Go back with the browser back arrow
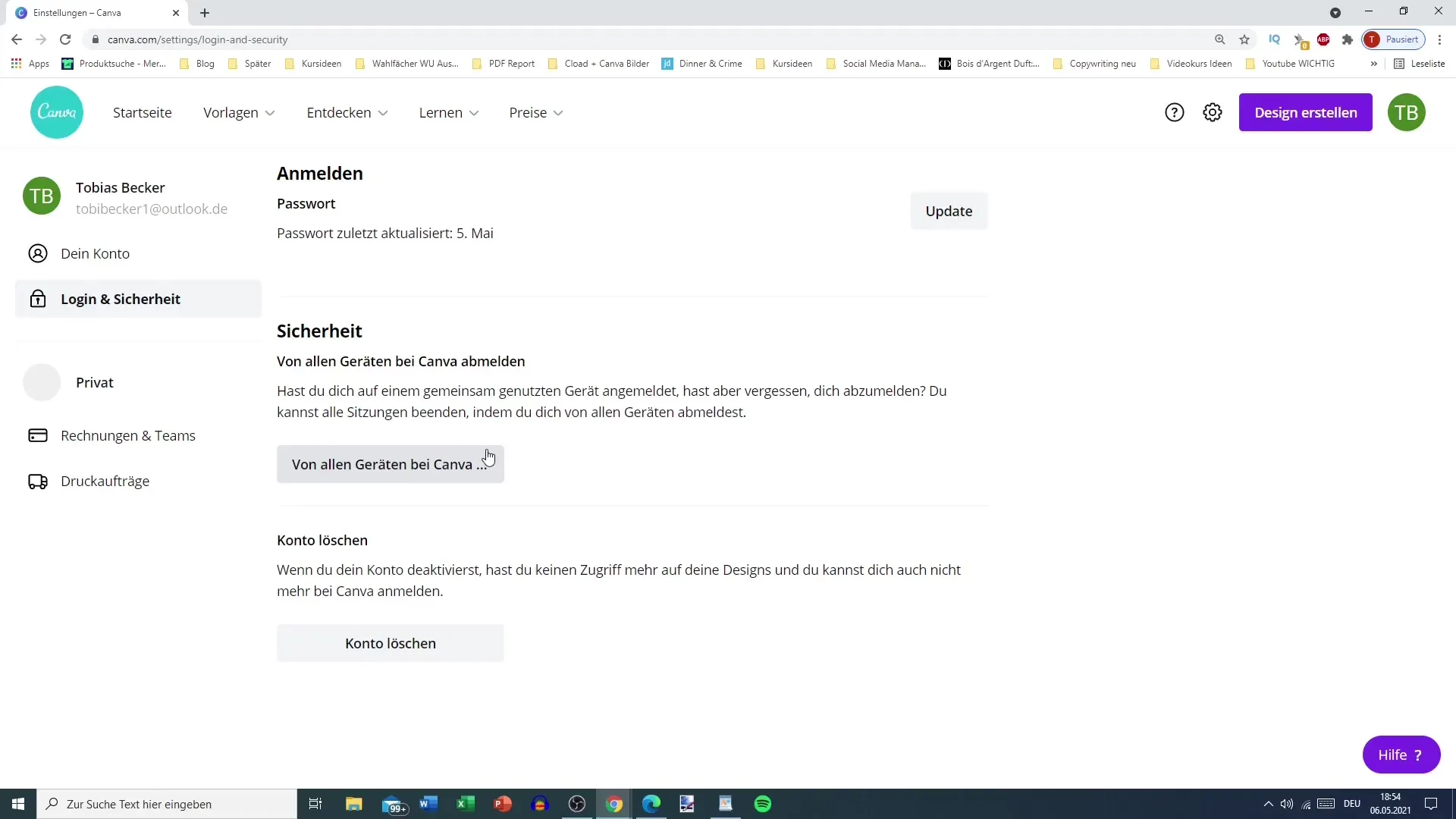1456x819 pixels. coord(17,39)
